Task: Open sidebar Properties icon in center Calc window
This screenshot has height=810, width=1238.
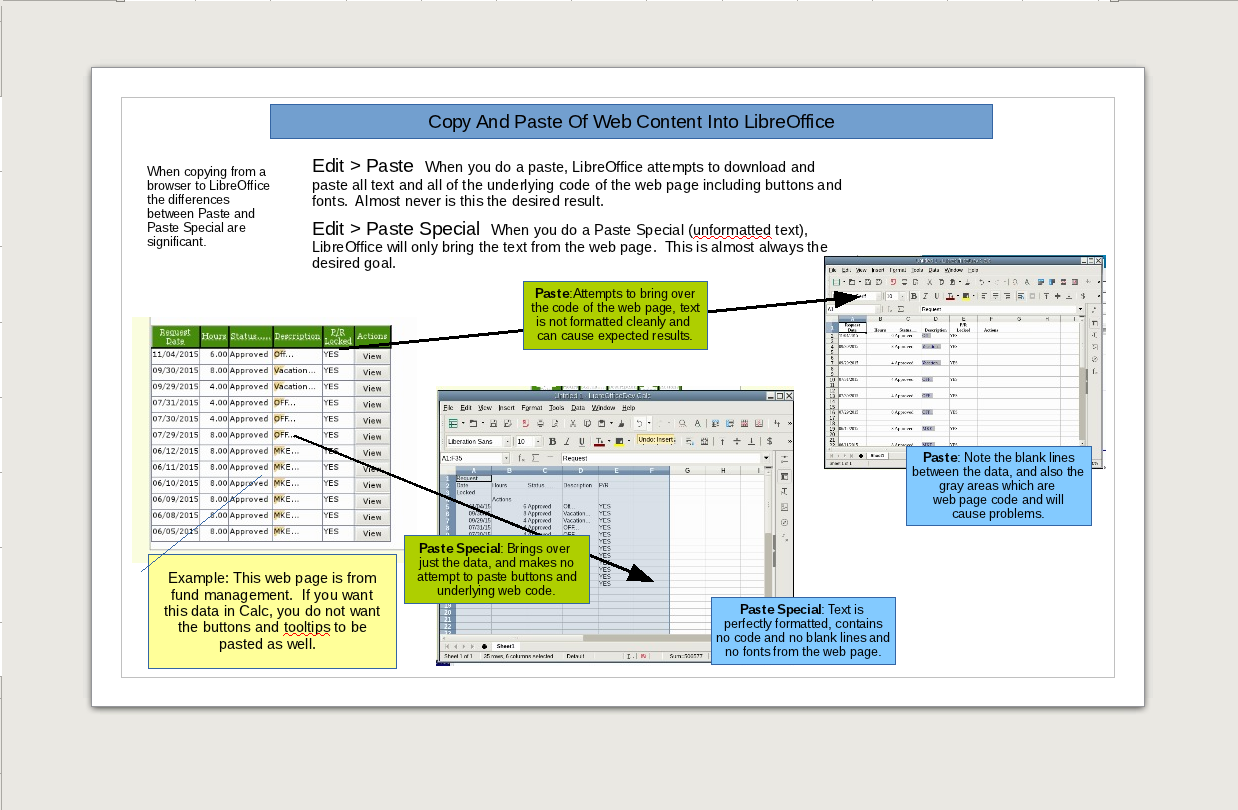Action: 784,477
